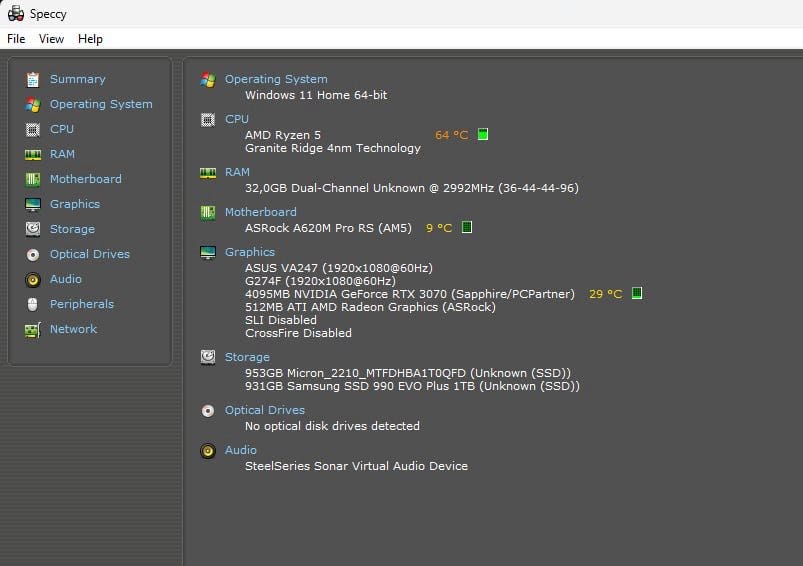The width and height of the screenshot is (803, 566).
Task: Open Optical Drives section from sidebar
Action: (90, 254)
